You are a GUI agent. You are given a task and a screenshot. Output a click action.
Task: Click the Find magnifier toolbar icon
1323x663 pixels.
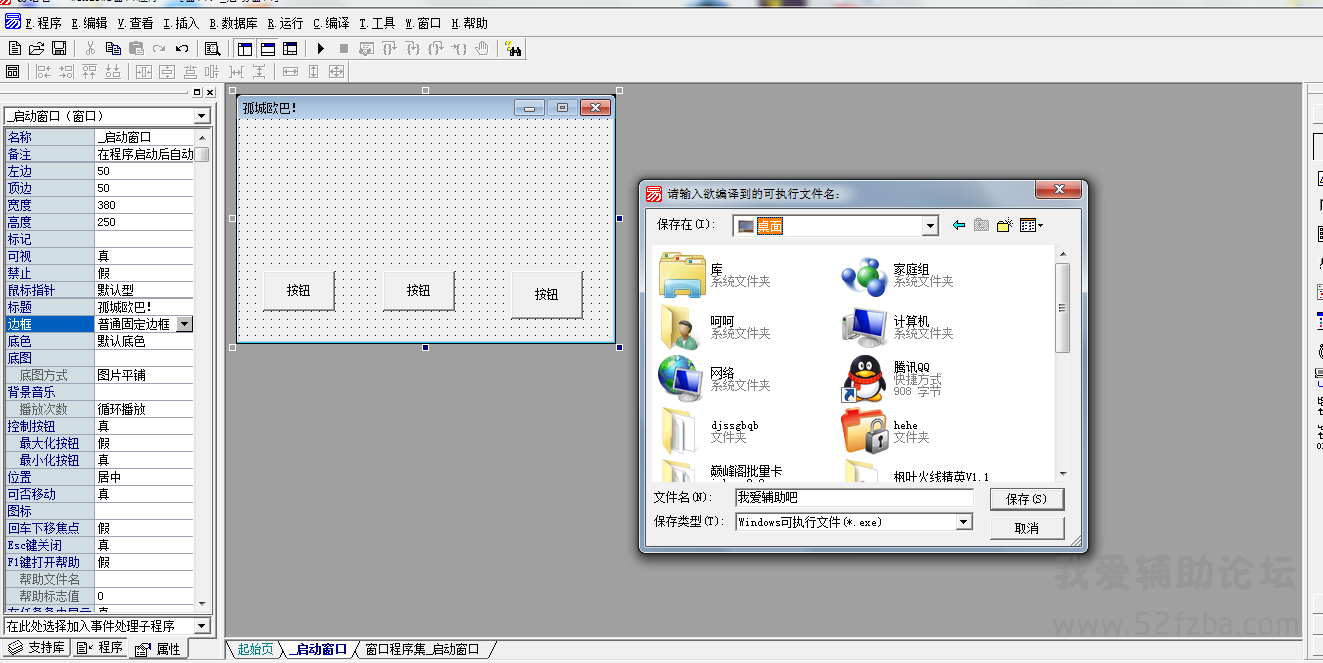click(212, 48)
